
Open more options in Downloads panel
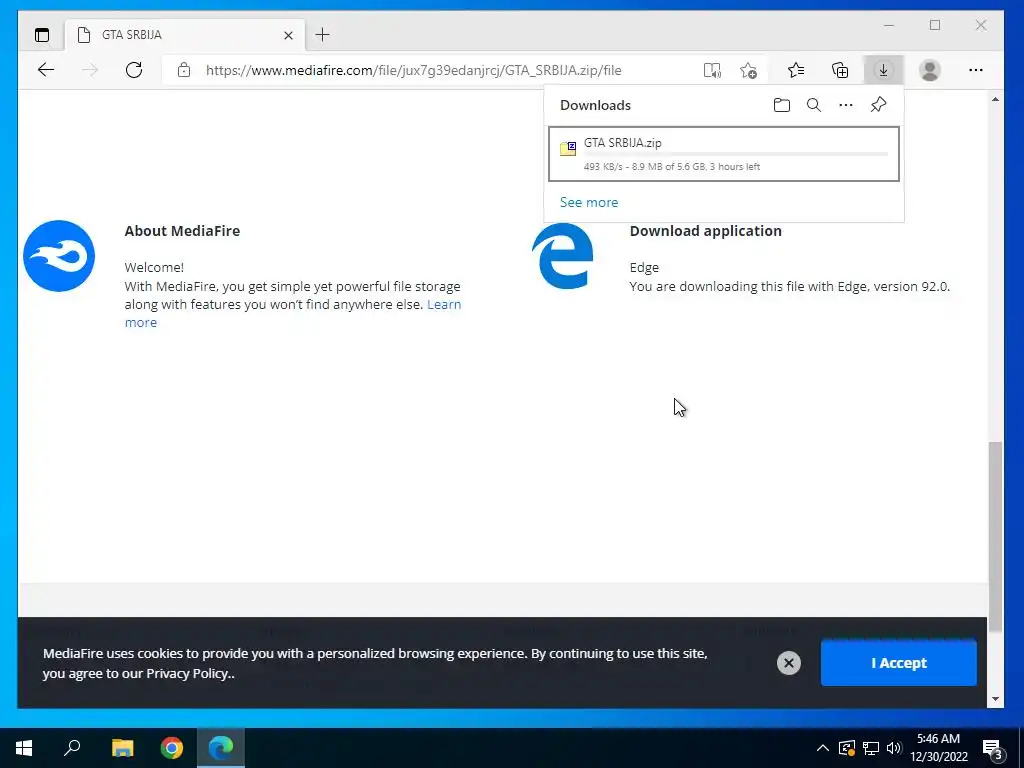click(846, 105)
